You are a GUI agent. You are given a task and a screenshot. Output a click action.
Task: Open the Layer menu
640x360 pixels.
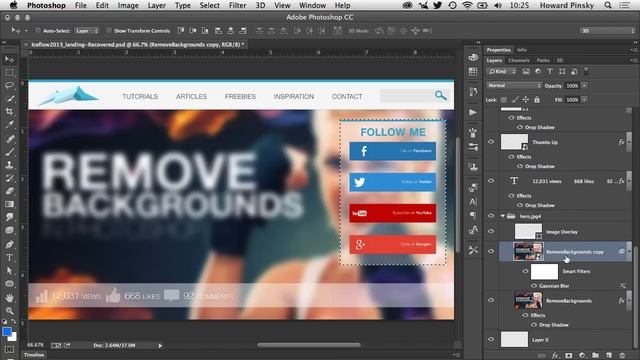pos(157,5)
